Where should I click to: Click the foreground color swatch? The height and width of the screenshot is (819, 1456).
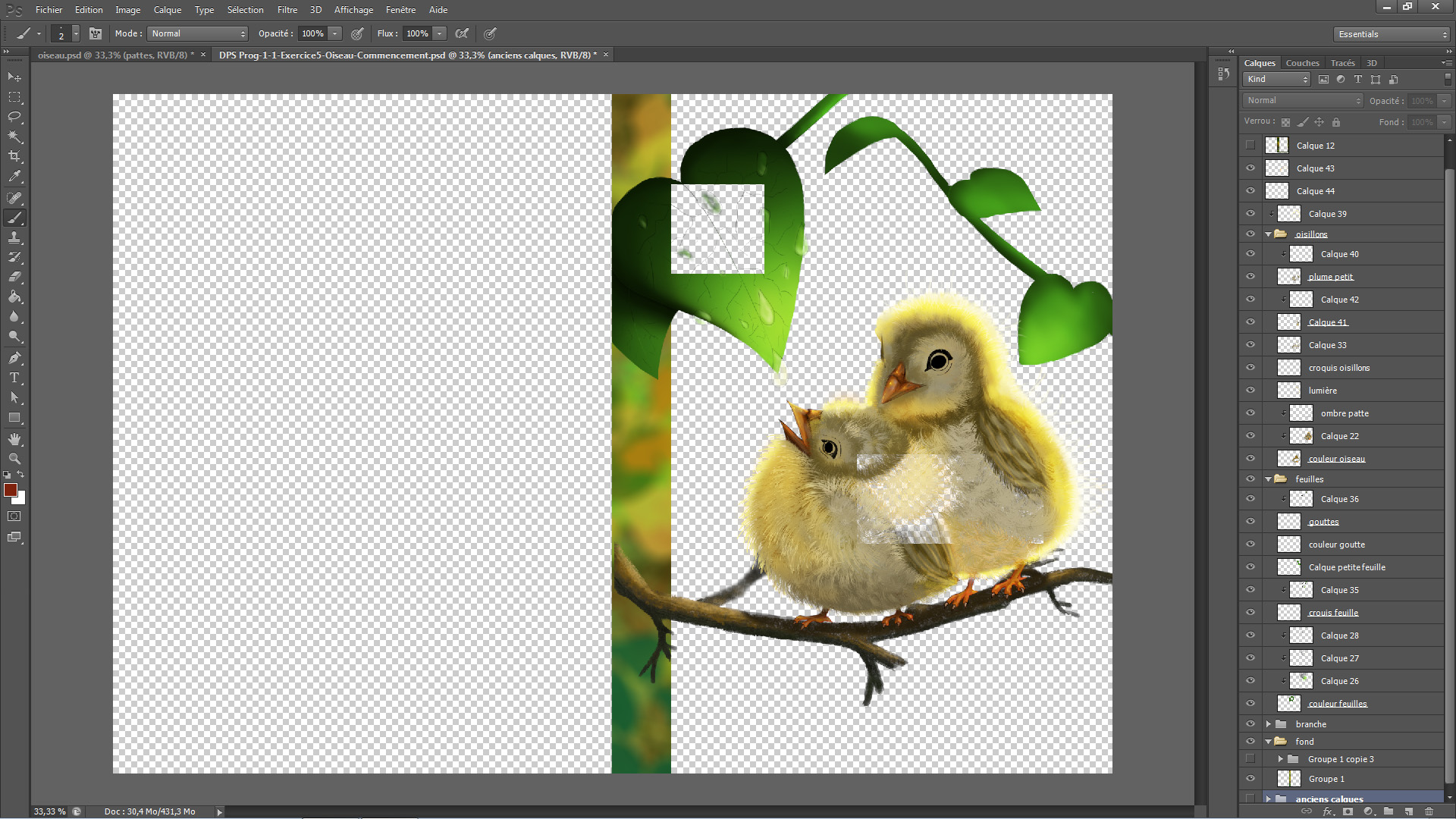[11, 490]
